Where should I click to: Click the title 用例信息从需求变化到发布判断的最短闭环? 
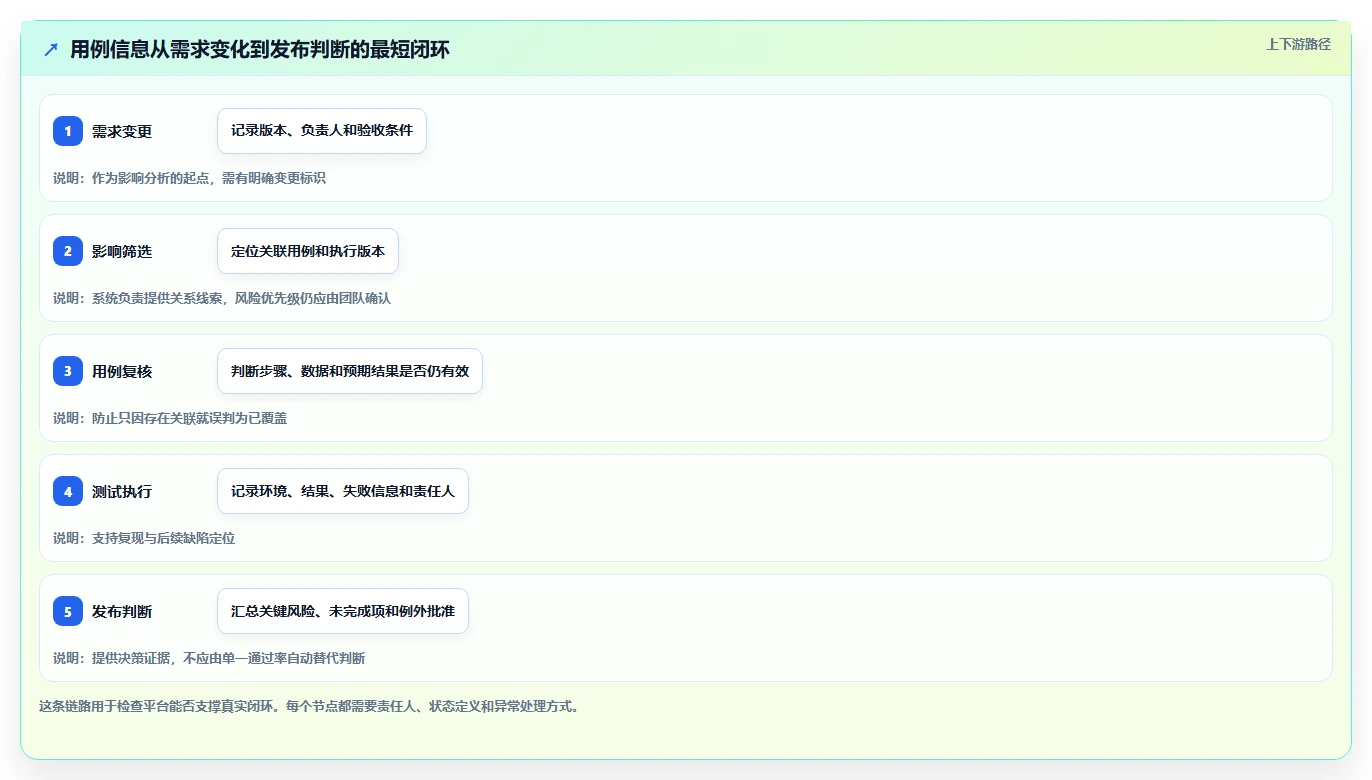pyautogui.click(x=260, y=49)
